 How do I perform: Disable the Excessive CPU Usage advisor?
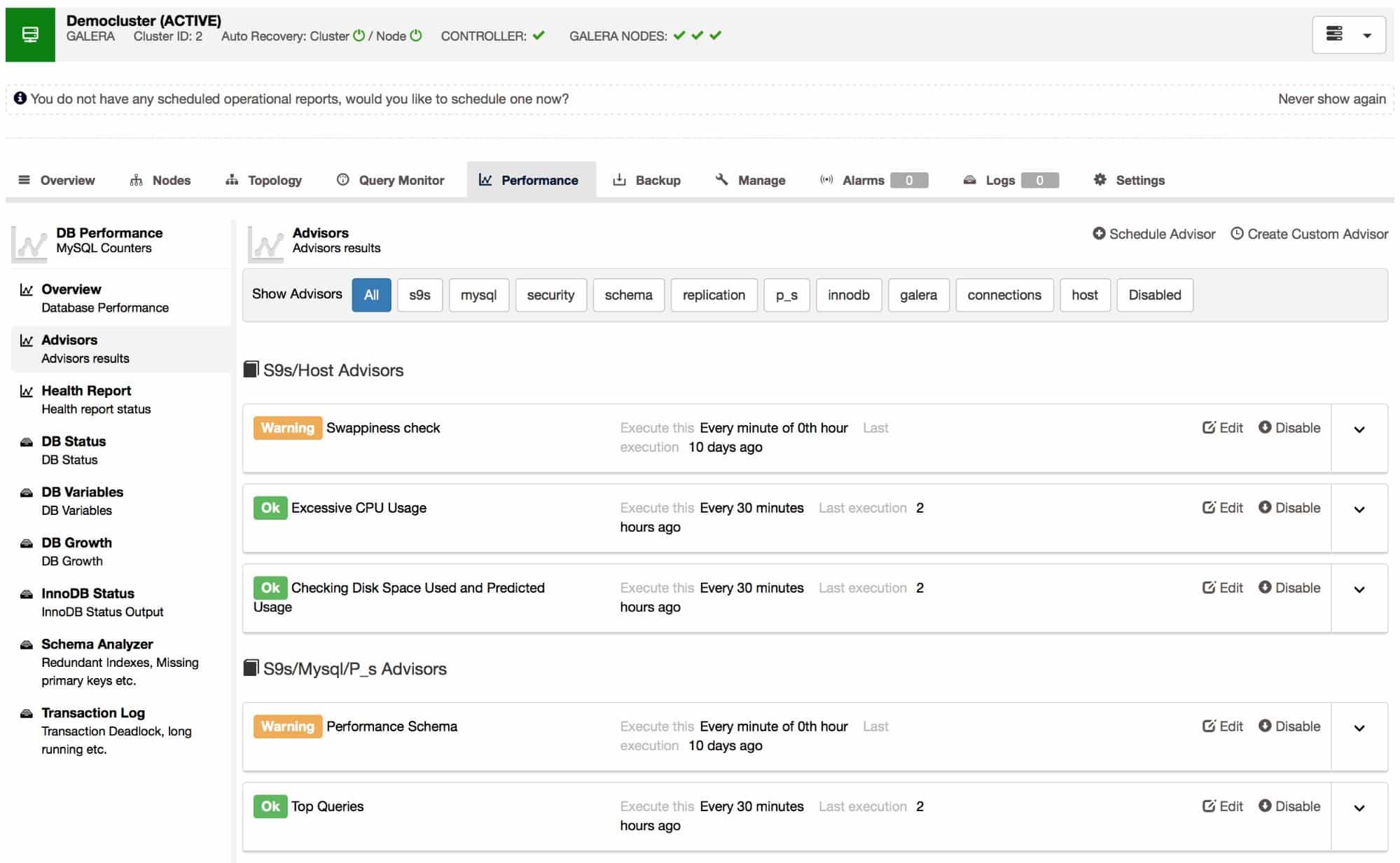point(1289,507)
